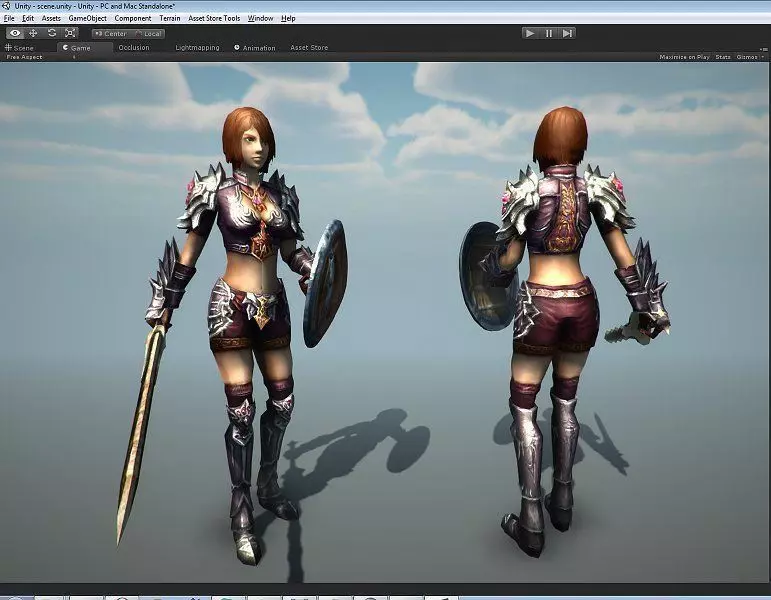
Task: Toggle the Stats overlay
Action: click(722, 57)
